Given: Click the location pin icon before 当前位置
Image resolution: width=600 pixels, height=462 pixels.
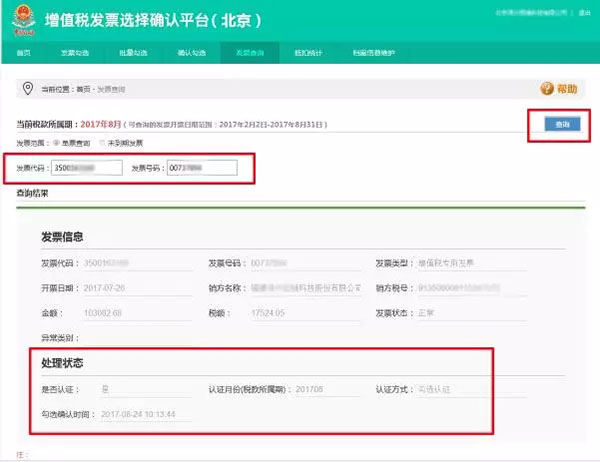Looking at the screenshot, I should click(29, 89).
